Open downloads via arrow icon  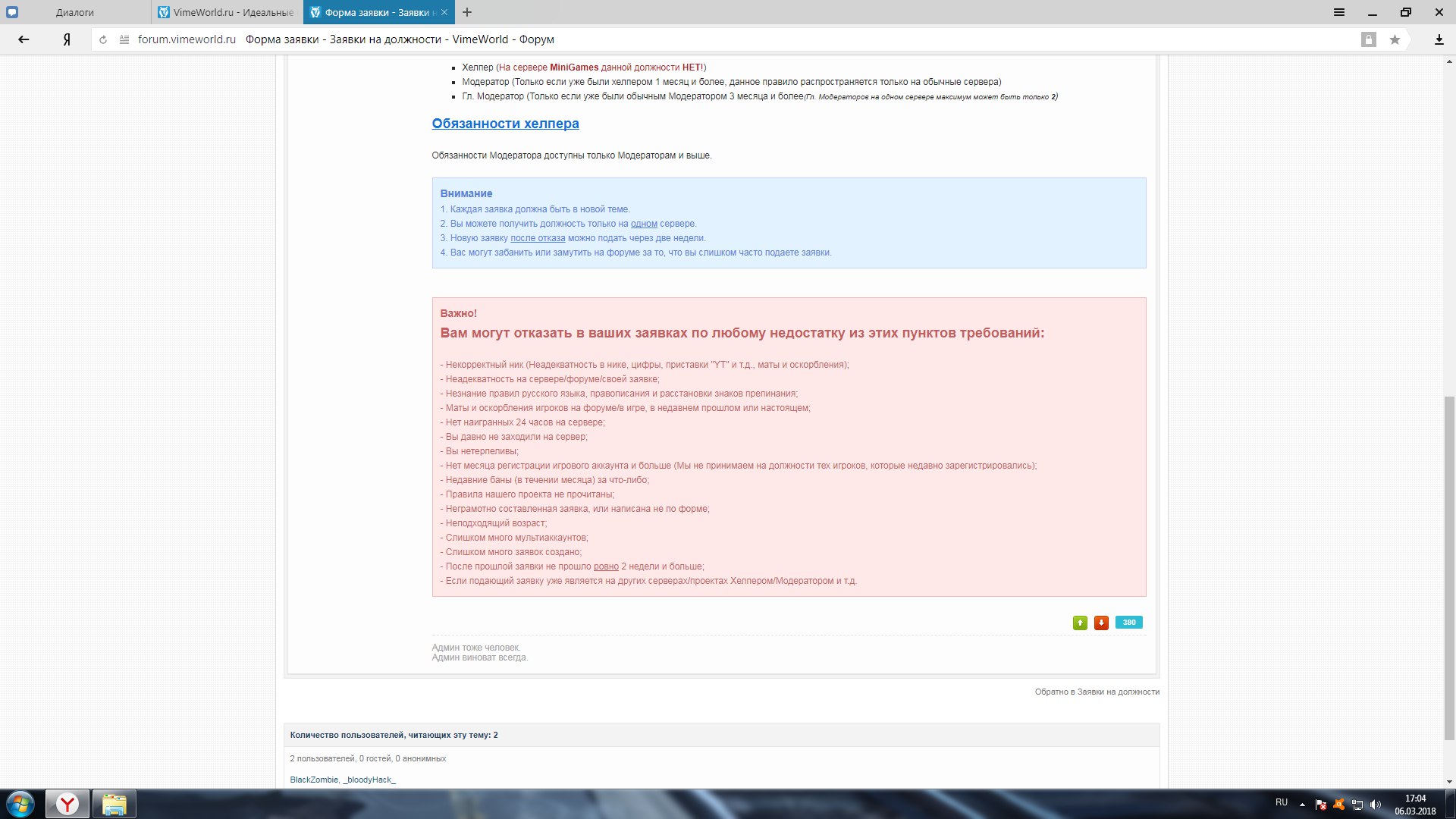click(x=1439, y=39)
